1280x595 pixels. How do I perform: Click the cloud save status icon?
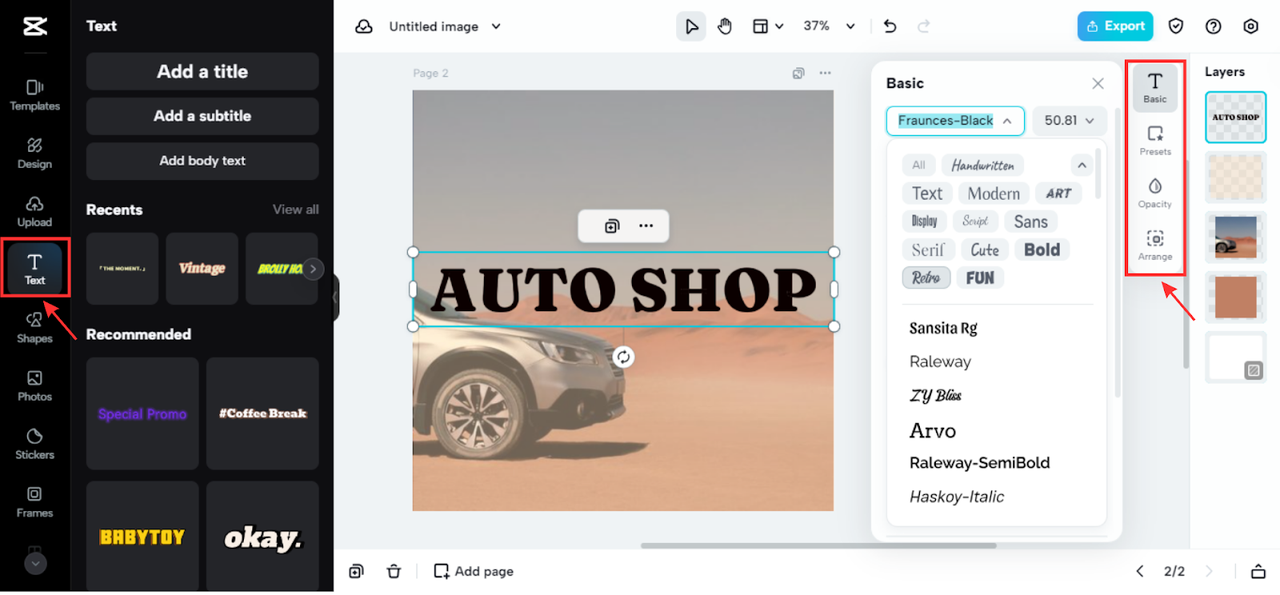pos(364,26)
